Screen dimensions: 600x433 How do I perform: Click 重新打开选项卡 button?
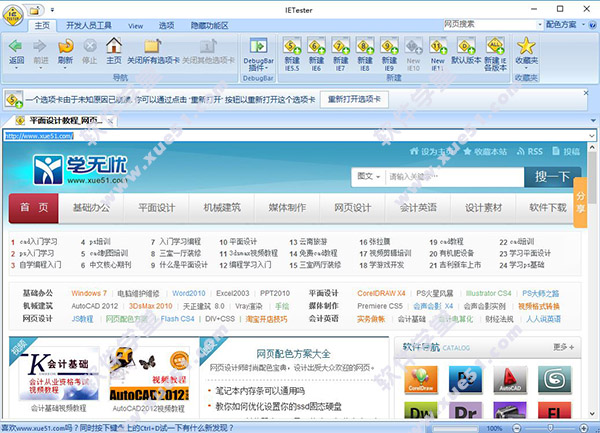pyautogui.click(x=354, y=99)
